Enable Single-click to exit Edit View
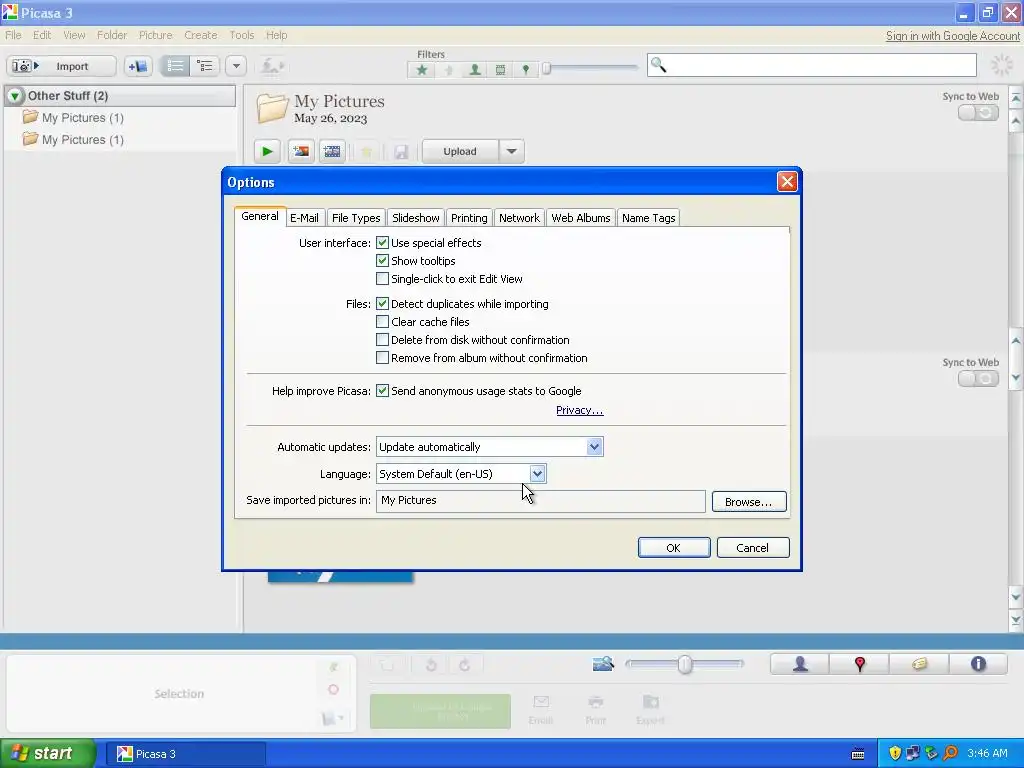This screenshot has width=1024, height=768. click(382, 279)
